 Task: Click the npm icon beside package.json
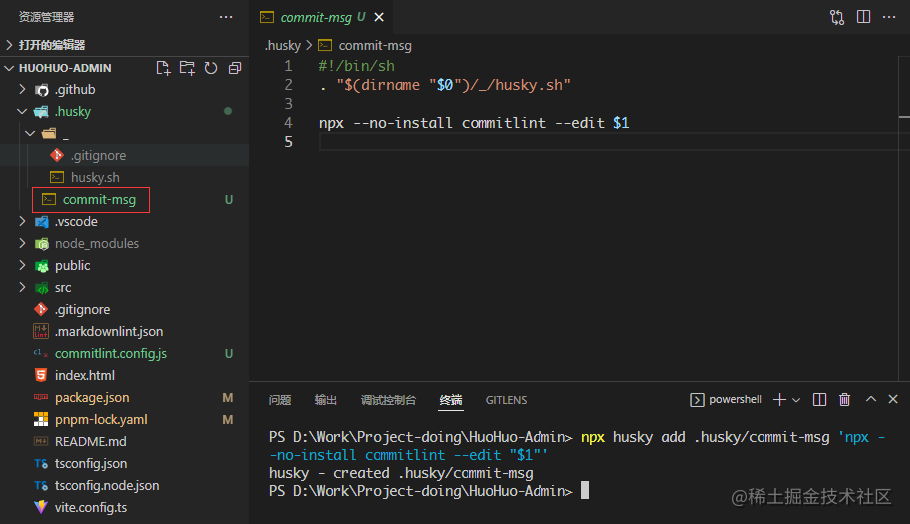[41, 397]
